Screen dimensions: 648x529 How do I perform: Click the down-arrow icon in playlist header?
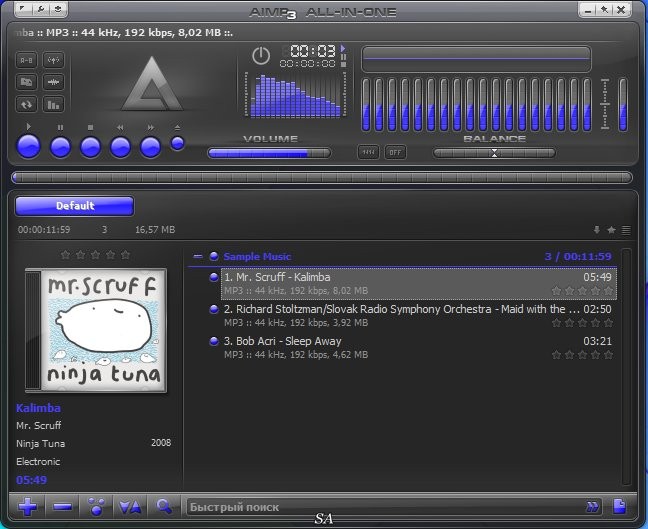pyautogui.click(x=596, y=229)
